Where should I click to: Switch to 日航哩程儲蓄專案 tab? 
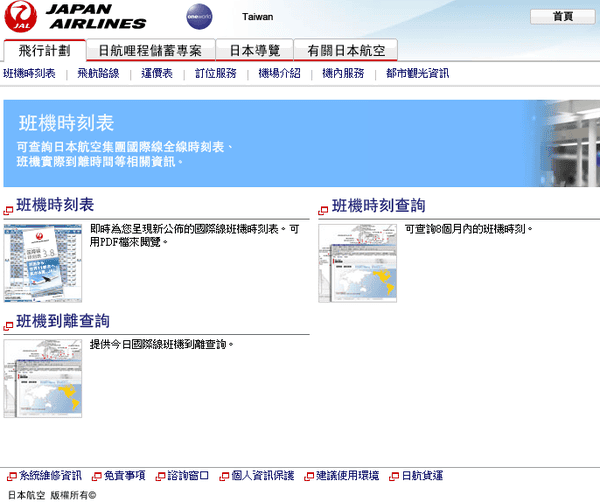[x=149, y=50]
